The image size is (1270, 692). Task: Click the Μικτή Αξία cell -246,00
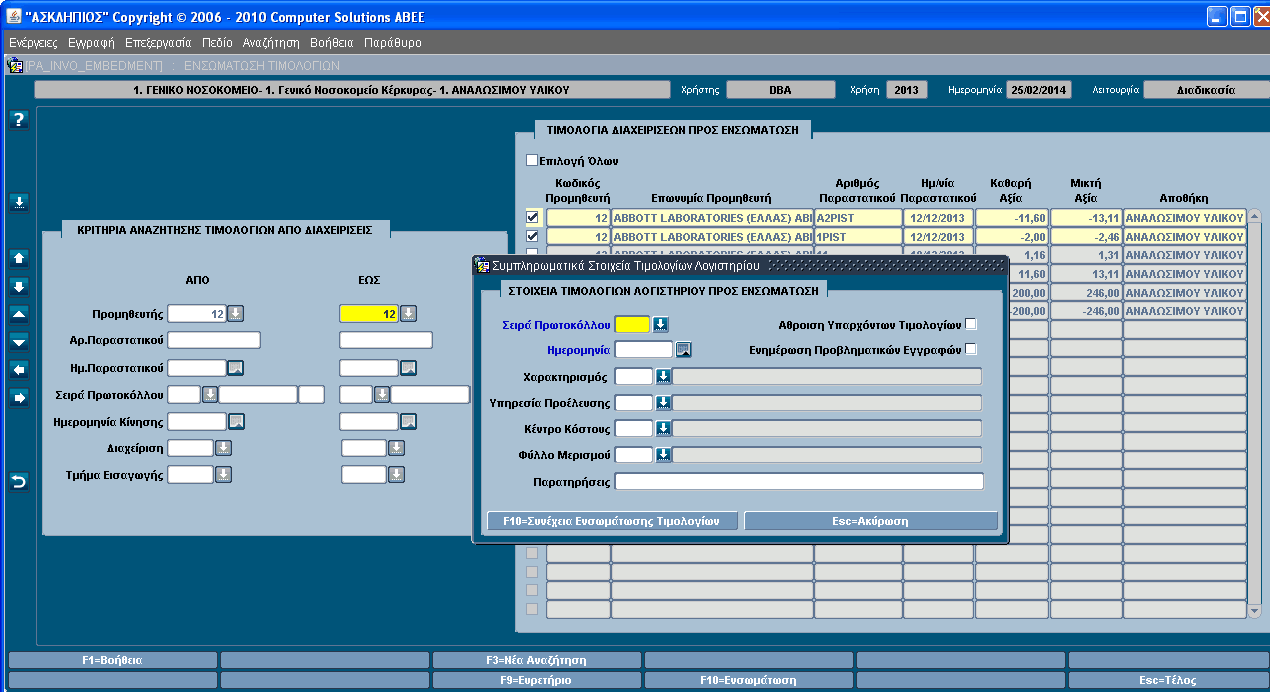tap(1085, 311)
